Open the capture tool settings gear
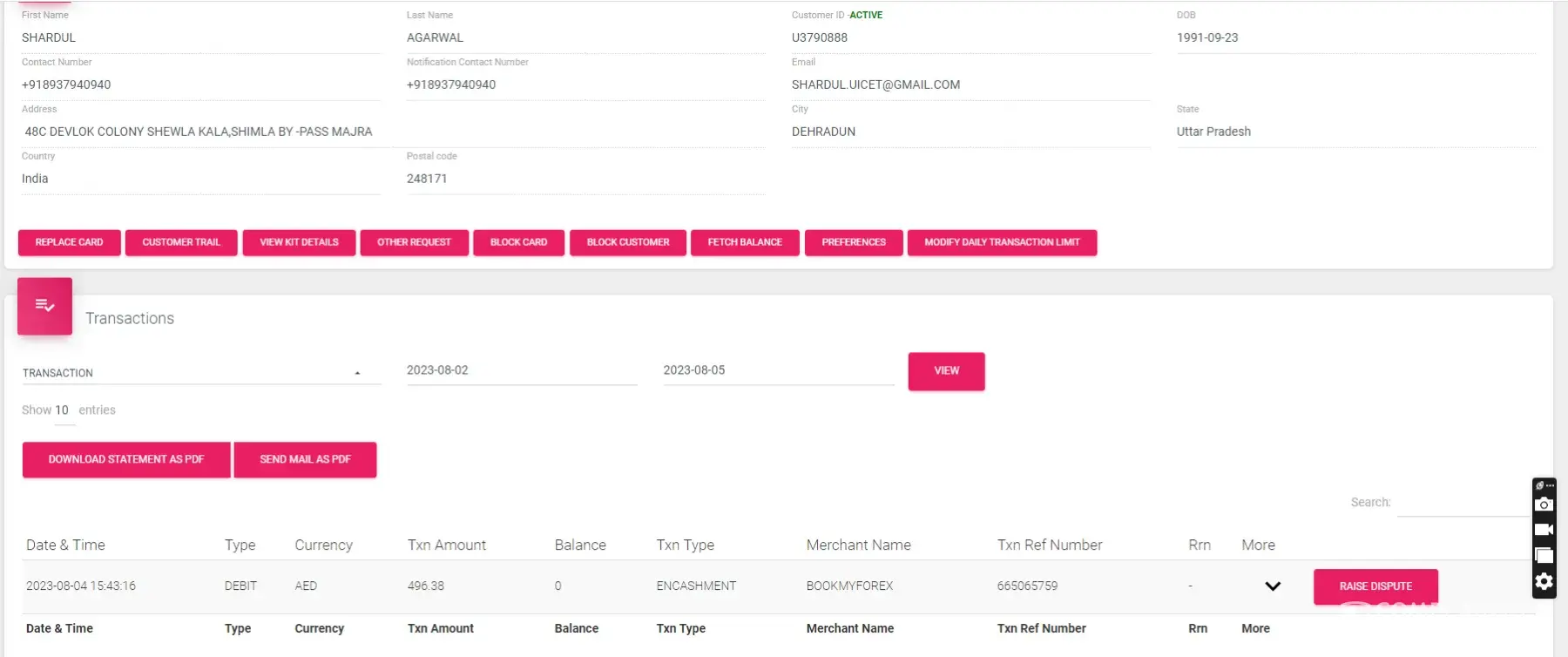 click(x=1544, y=581)
